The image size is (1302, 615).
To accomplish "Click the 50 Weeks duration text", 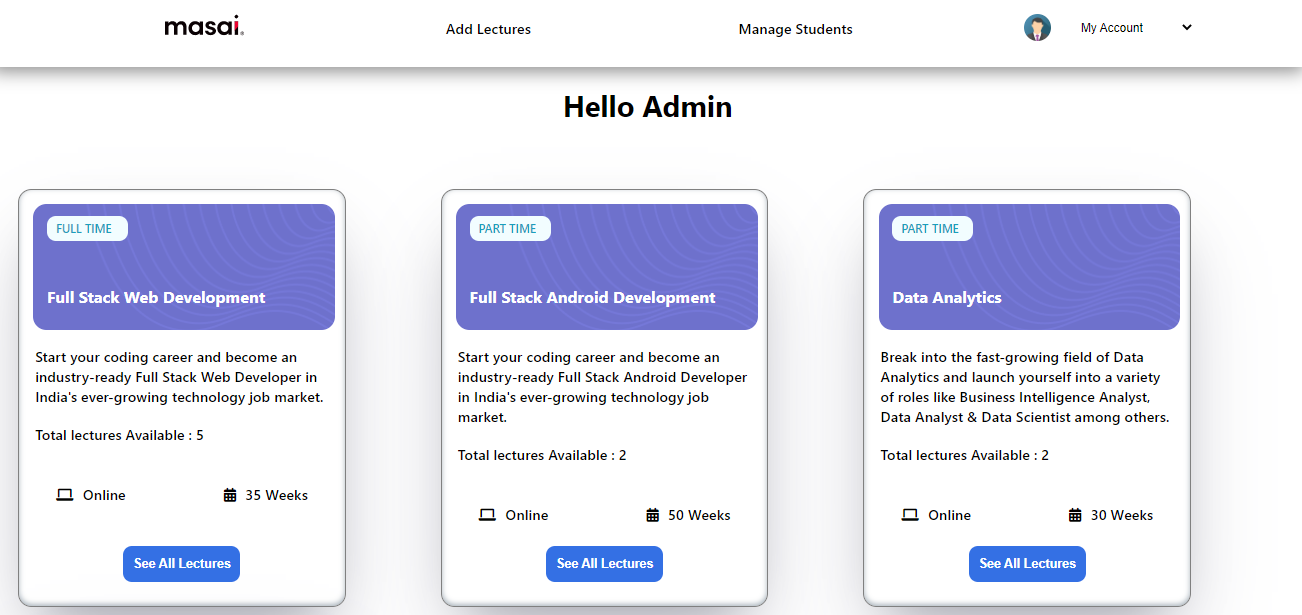I will [x=699, y=515].
